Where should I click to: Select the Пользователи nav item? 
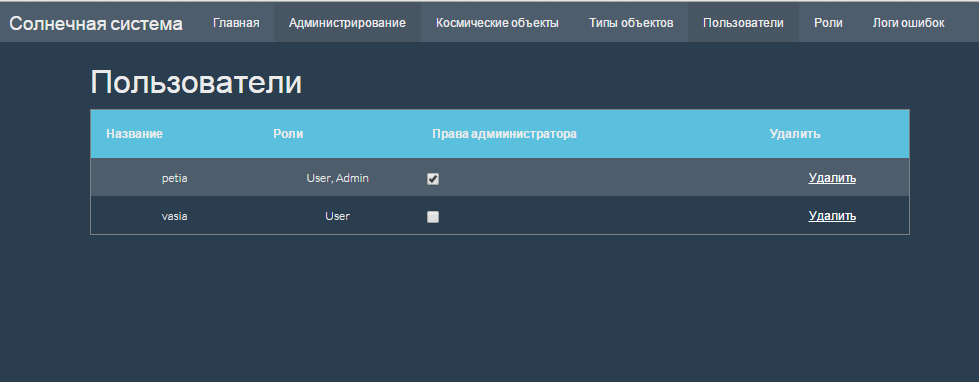coord(743,23)
